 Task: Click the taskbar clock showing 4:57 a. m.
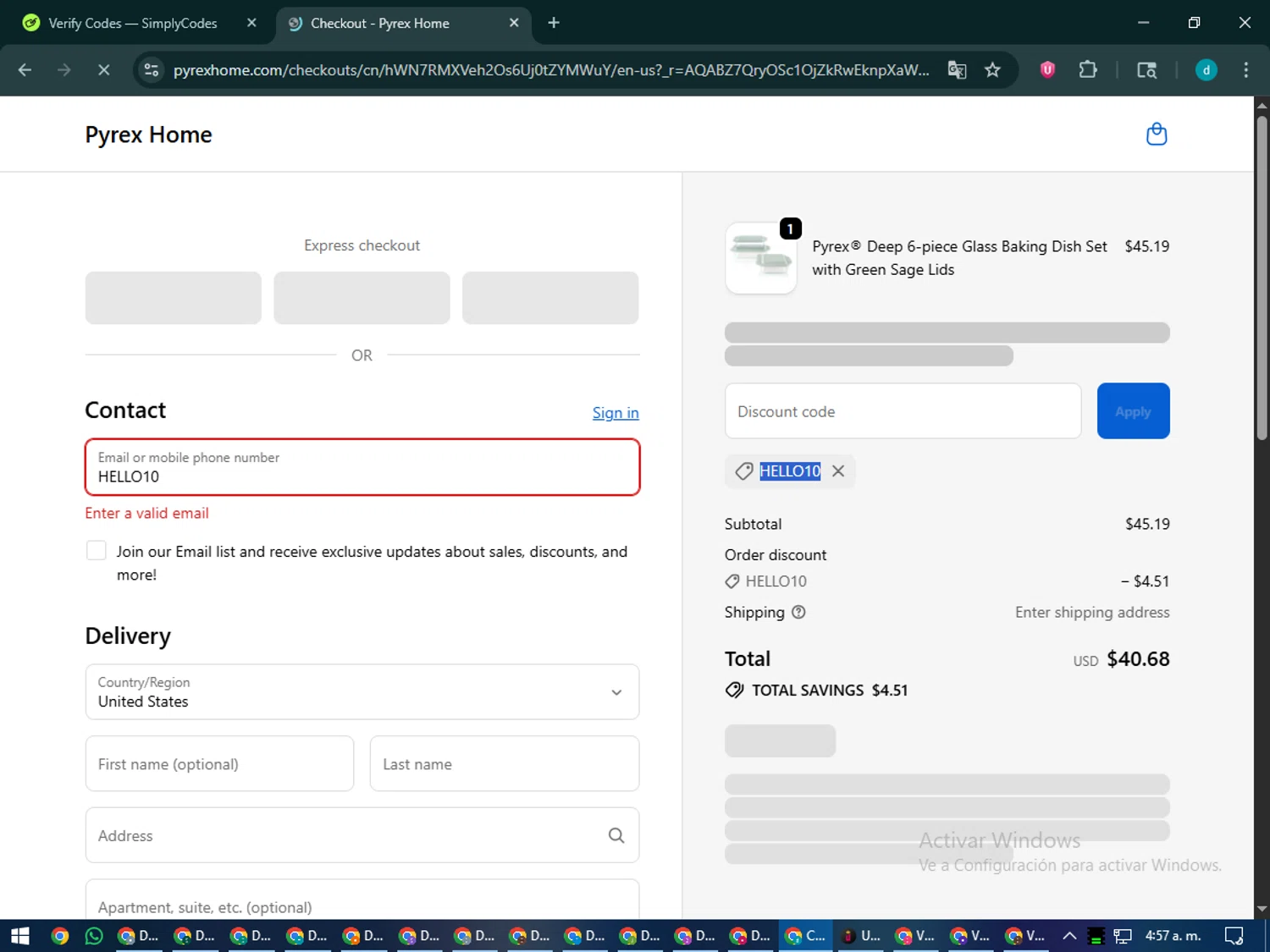(1173, 936)
